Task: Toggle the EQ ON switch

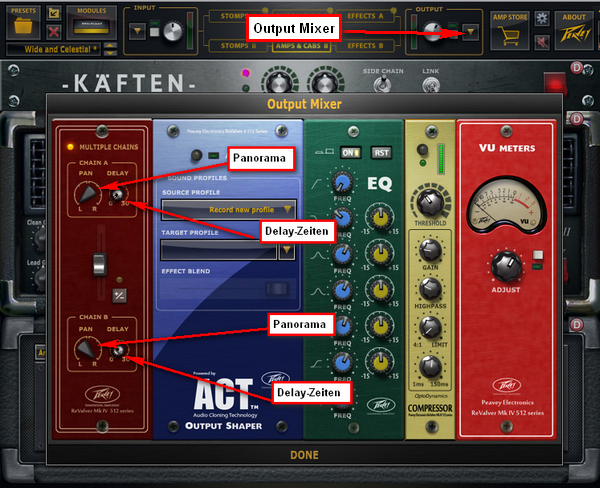Action: [350, 153]
